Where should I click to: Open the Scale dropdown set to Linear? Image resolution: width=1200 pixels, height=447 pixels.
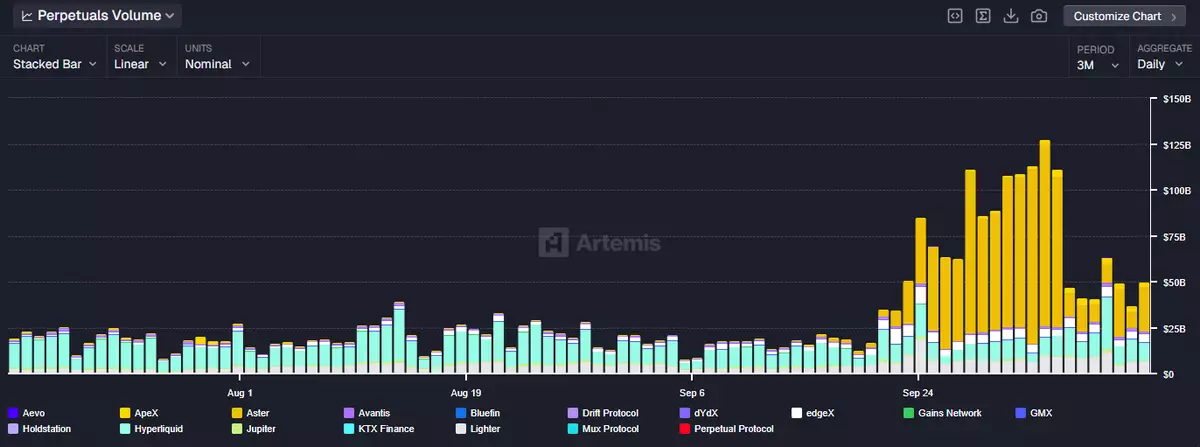tap(139, 64)
